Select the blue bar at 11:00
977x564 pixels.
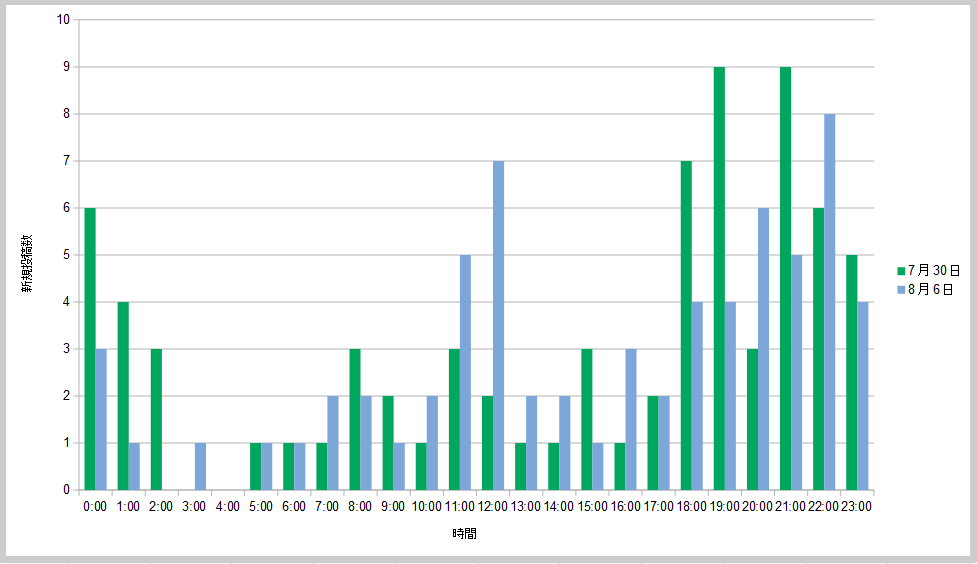pyautogui.click(x=465, y=372)
